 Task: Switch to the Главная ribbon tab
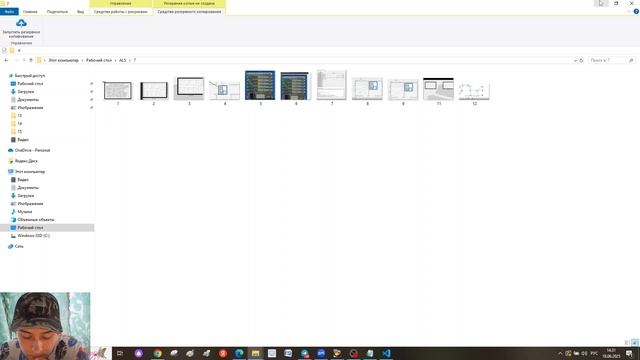coord(30,12)
